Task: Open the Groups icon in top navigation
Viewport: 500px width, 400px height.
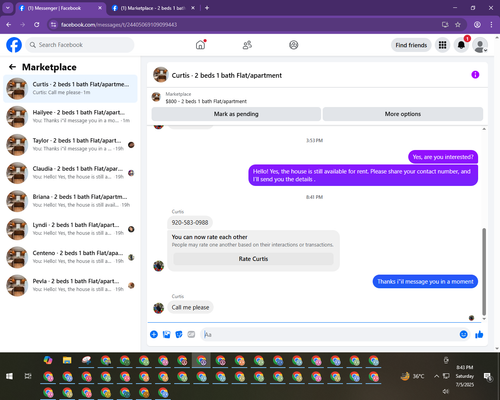Action: (294, 45)
